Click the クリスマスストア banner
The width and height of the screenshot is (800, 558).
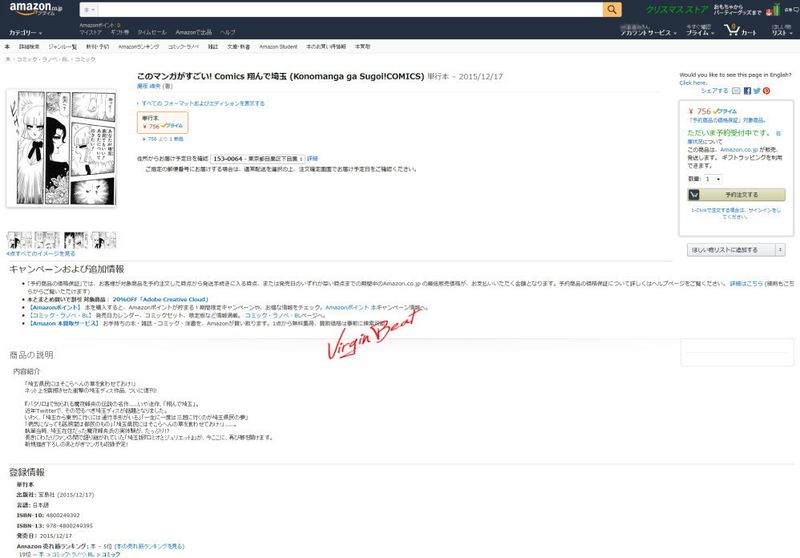tap(677, 10)
